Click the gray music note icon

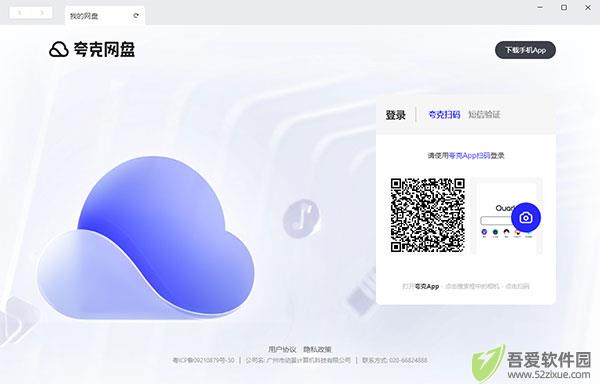coord(301,219)
